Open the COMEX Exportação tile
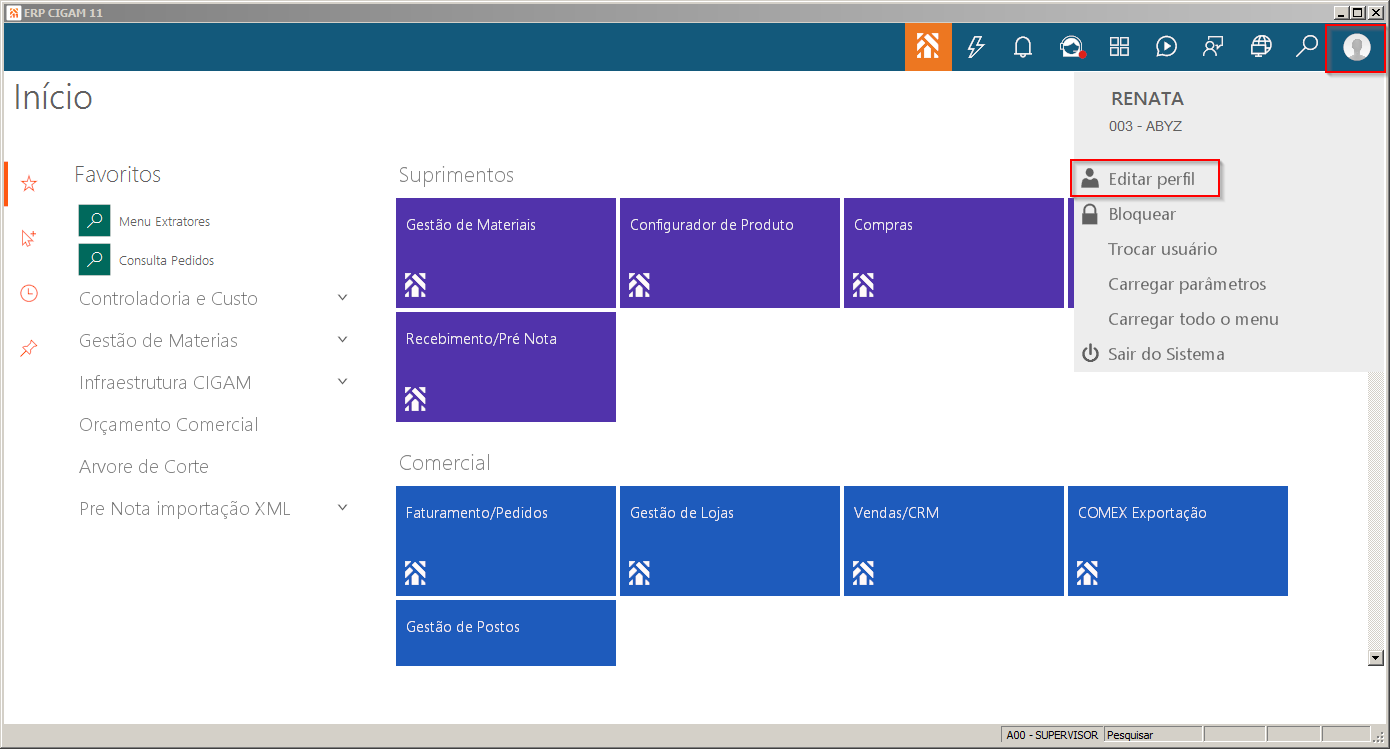Viewport: 1390px width, 749px height. 1178,541
